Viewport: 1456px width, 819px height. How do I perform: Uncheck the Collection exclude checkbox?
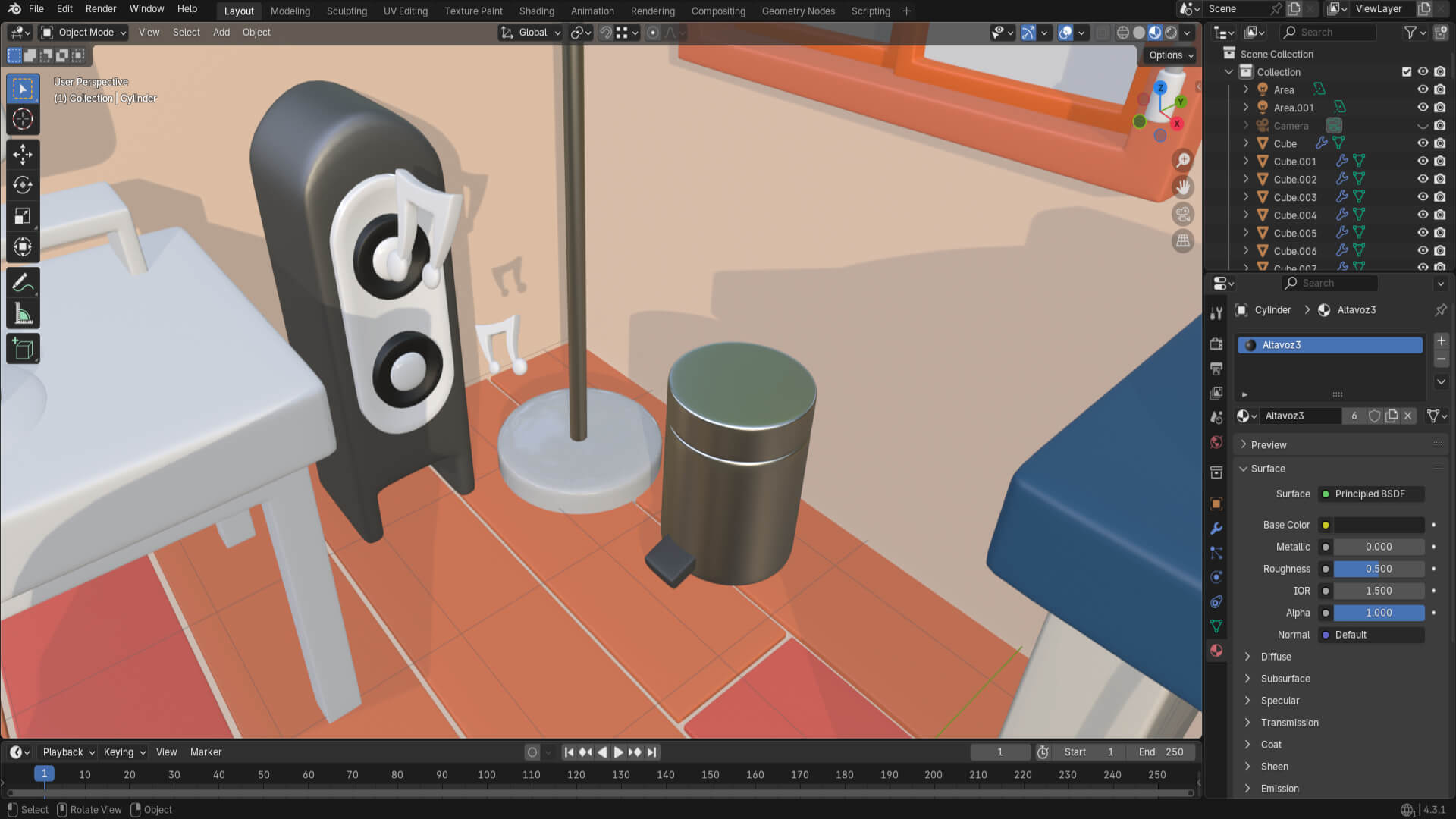(x=1407, y=72)
